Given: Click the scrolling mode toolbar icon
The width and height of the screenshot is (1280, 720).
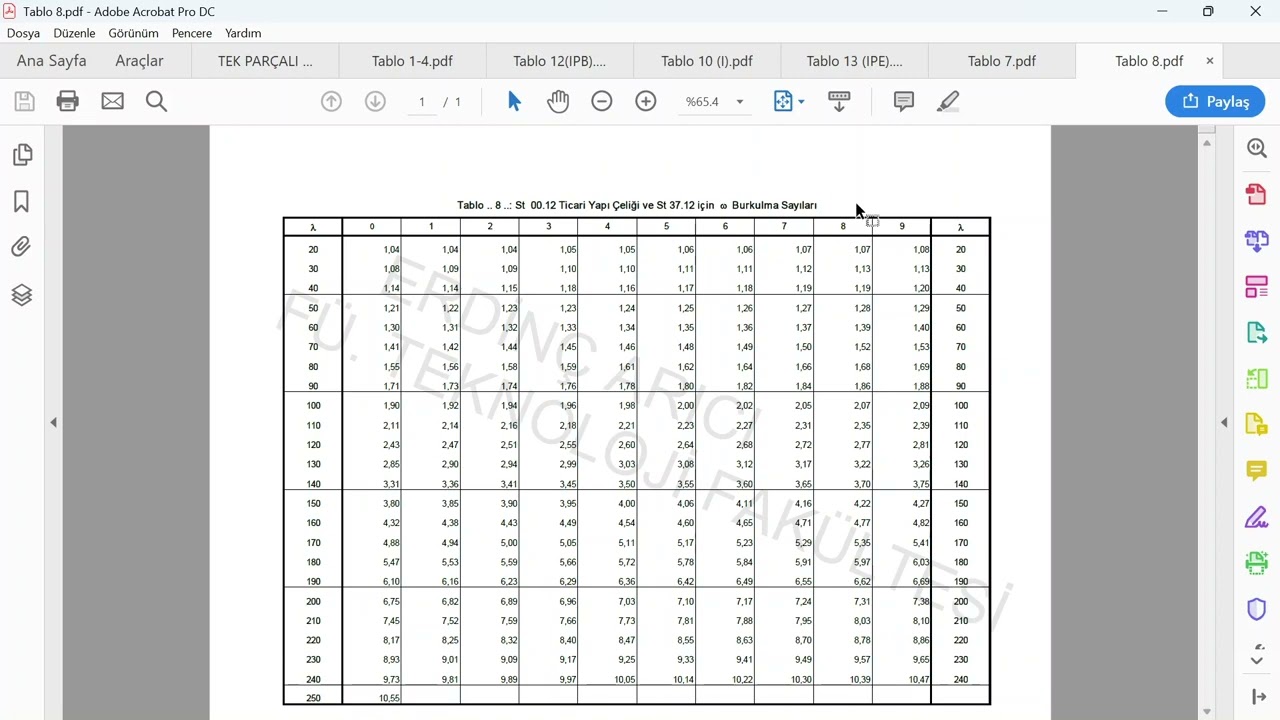Looking at the screenshot, I should coord(839,101).
